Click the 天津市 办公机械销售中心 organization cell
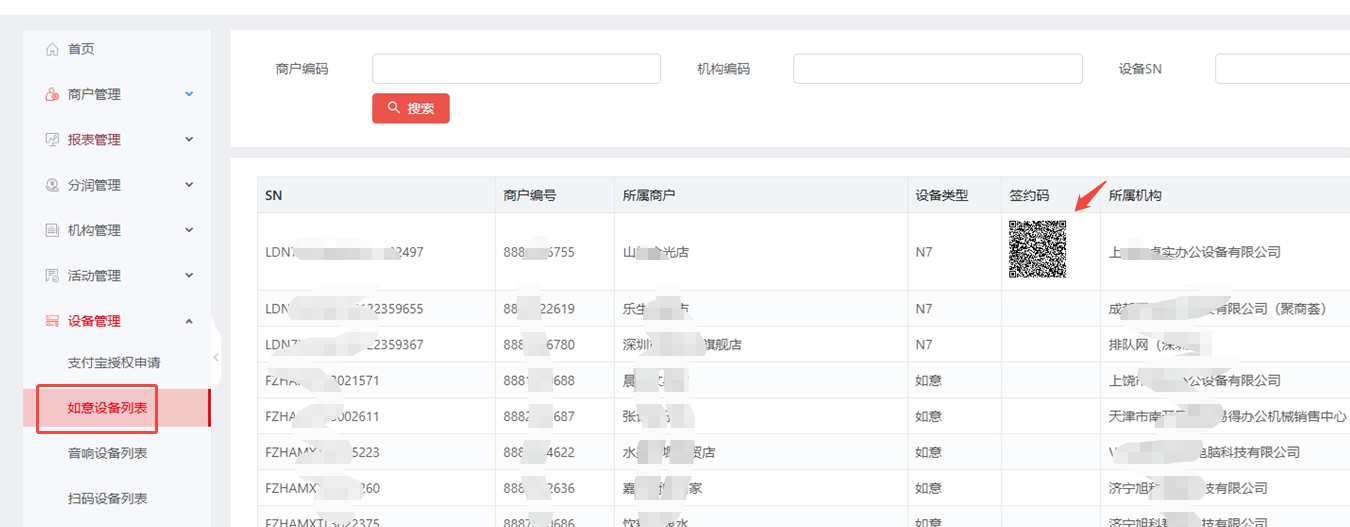This screenshot has width=1350, height=527. click(1225, 416)
